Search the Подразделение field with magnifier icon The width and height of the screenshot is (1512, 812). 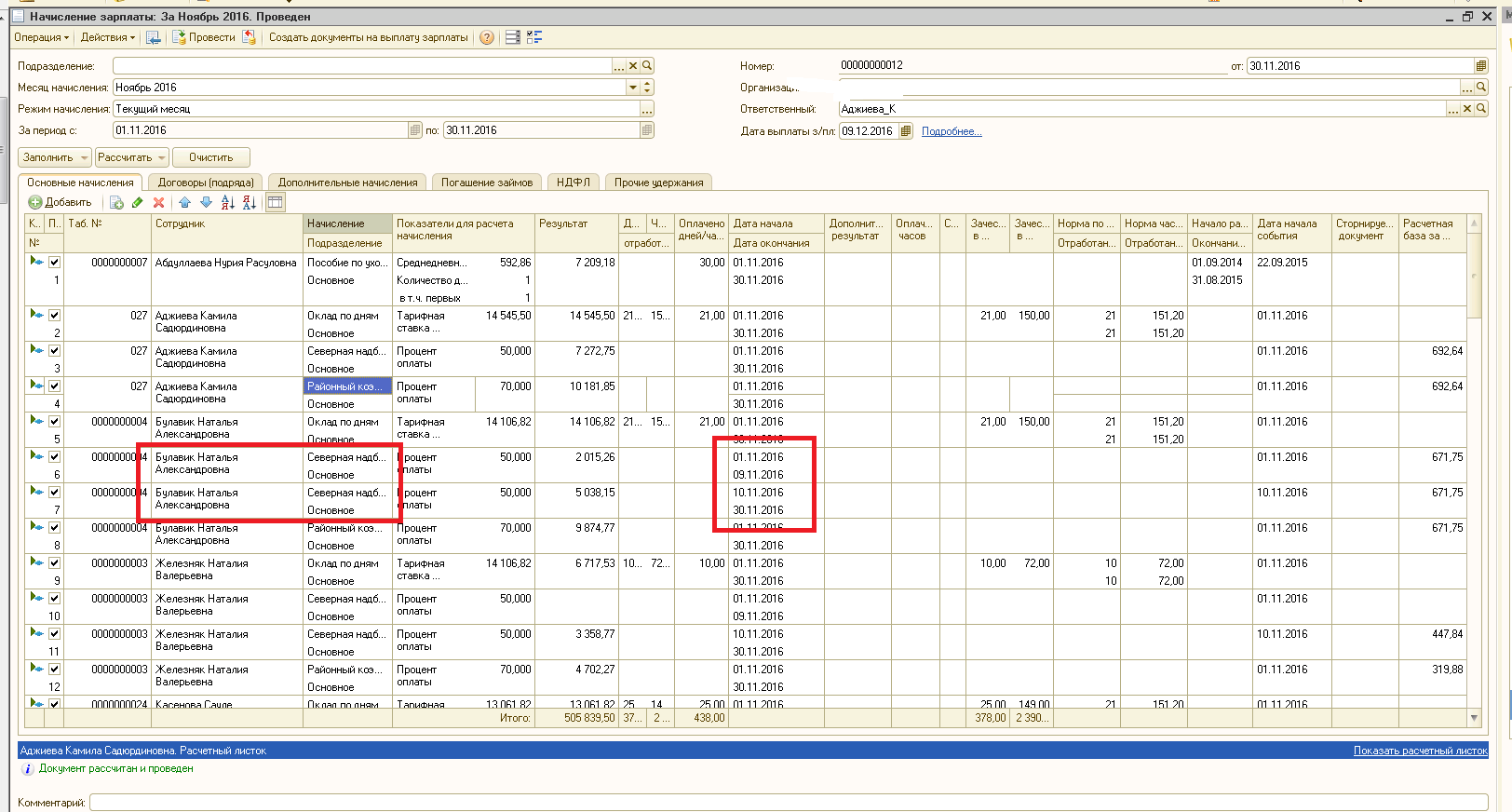point(647,66)
